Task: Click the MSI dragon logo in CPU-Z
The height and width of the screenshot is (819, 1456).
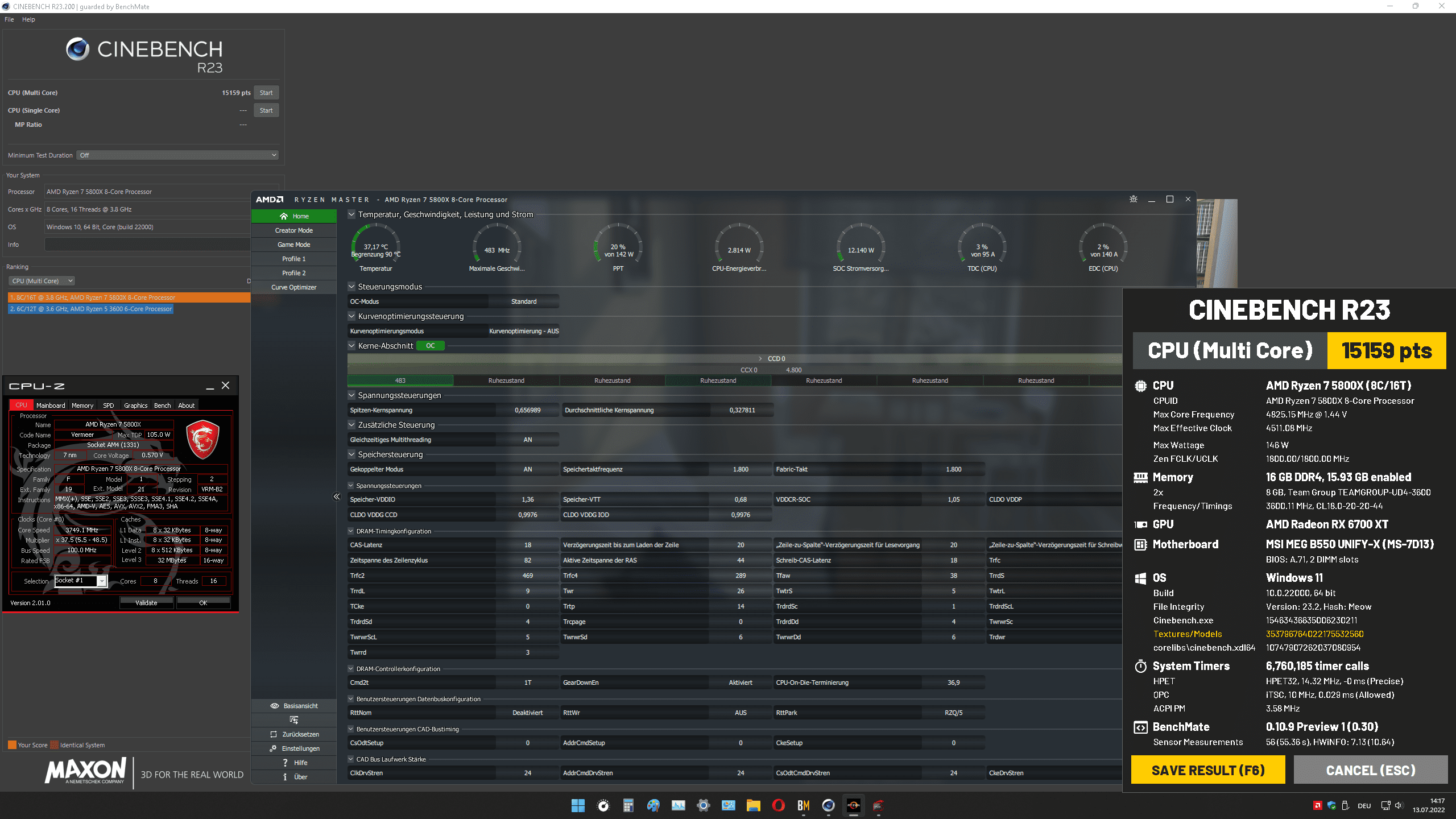Action: 202,439
